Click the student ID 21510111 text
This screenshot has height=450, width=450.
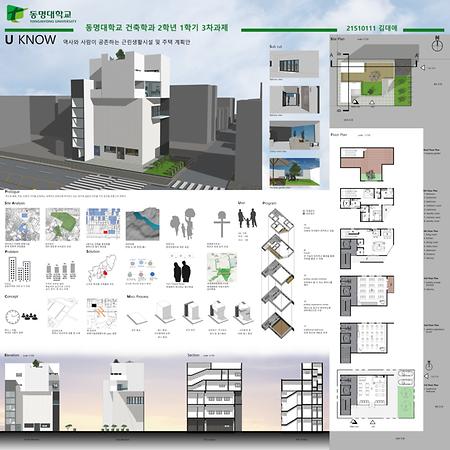(372, 28)
